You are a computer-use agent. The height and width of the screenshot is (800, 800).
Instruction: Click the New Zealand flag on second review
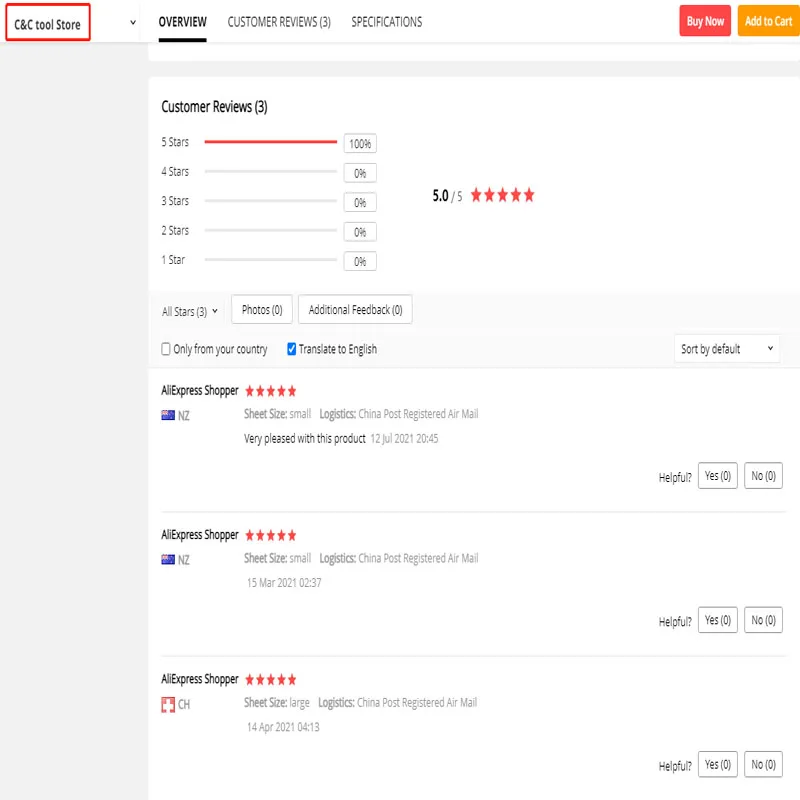click(x=168, y=560)
